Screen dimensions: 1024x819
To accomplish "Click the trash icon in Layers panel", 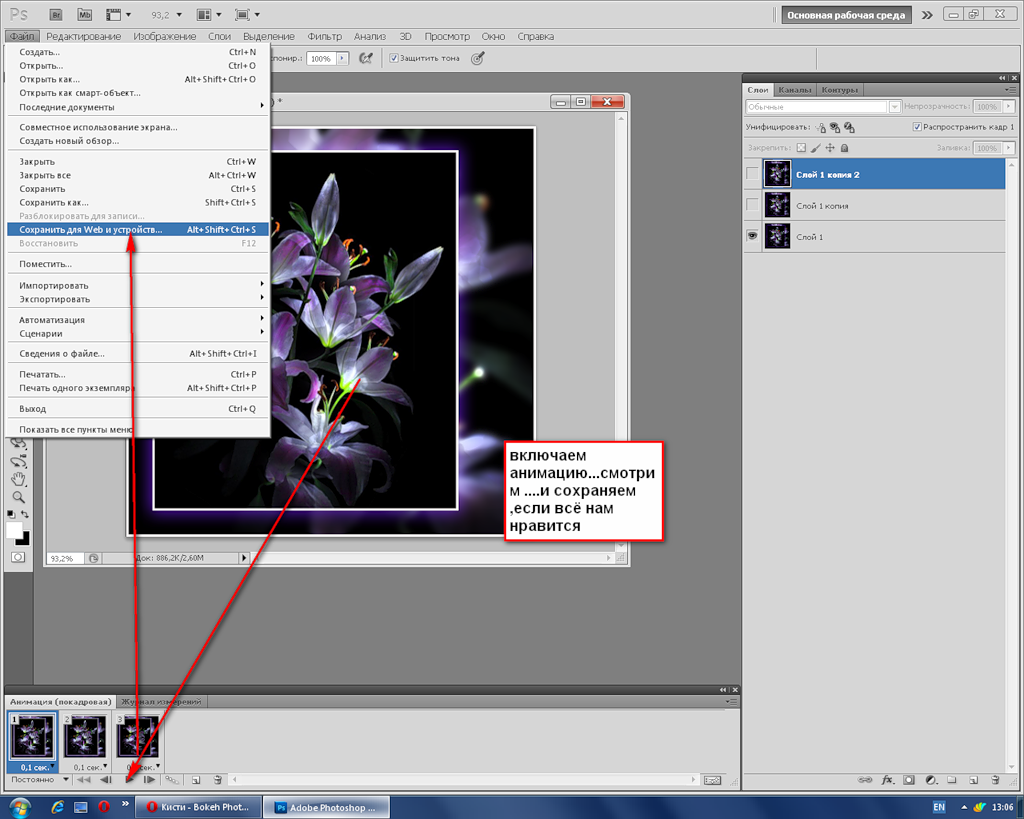I will [995, 779].
